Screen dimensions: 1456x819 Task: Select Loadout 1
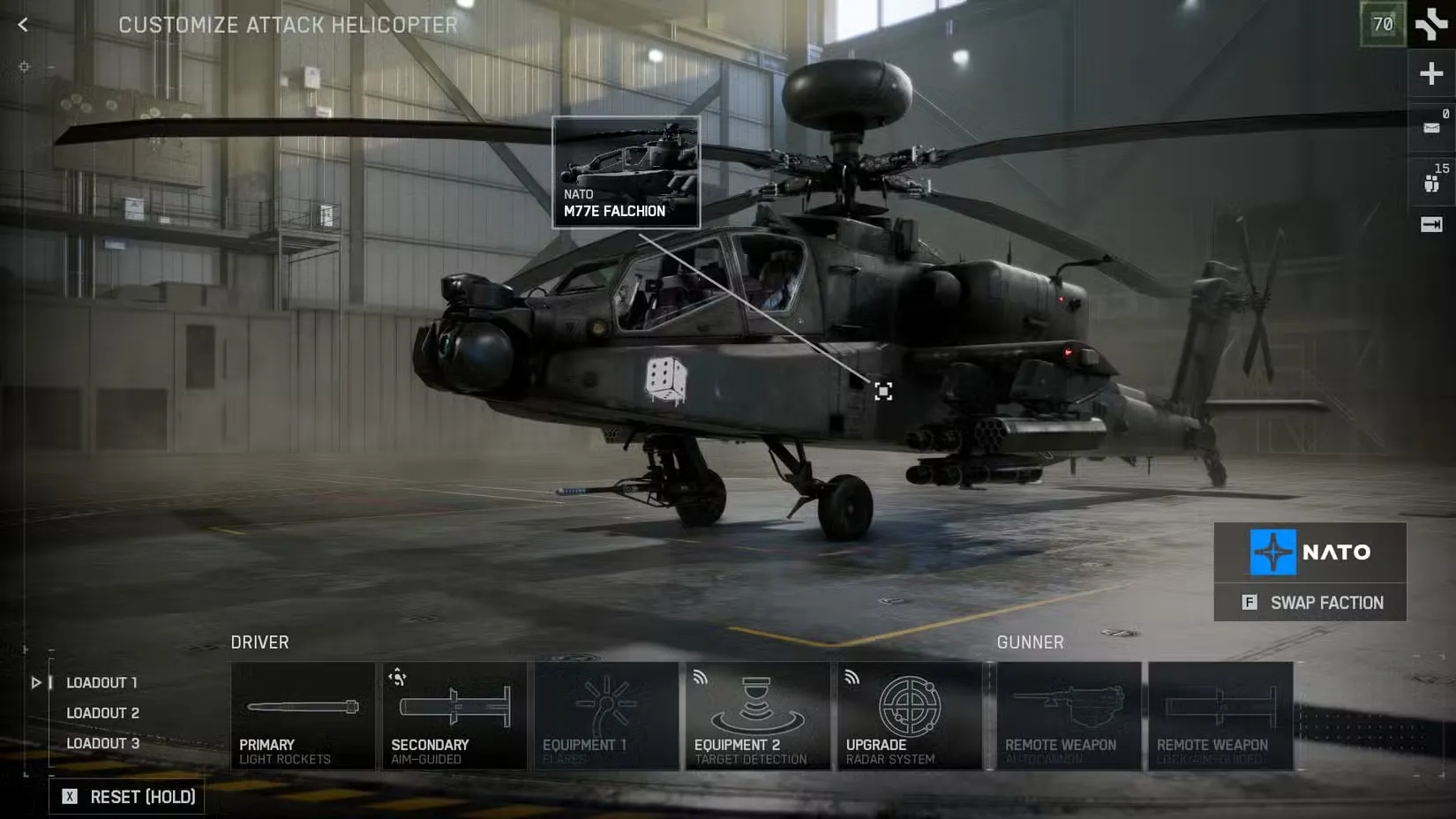click(101, 682)
